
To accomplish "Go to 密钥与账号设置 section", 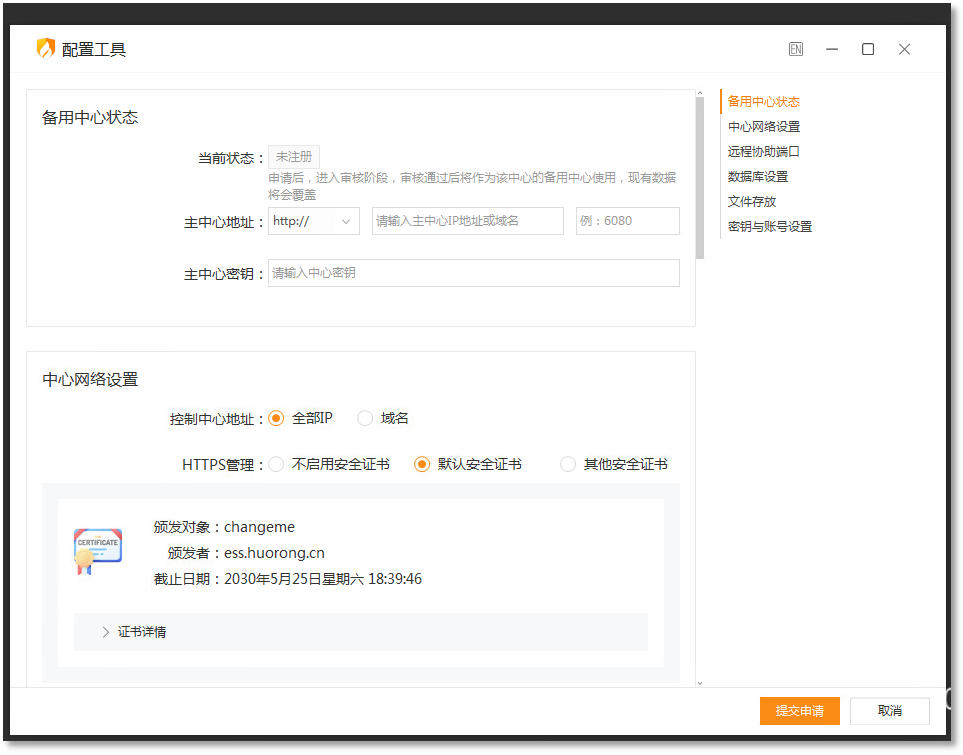I will (770, 227).
